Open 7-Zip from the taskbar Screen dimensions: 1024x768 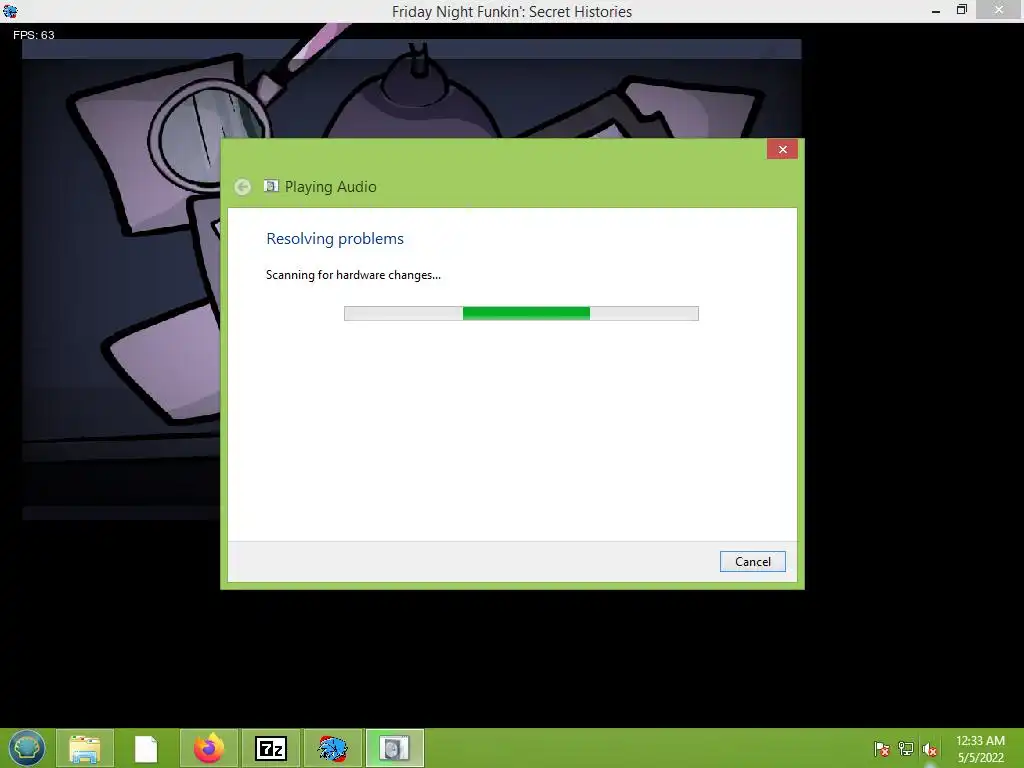point(271,748)
